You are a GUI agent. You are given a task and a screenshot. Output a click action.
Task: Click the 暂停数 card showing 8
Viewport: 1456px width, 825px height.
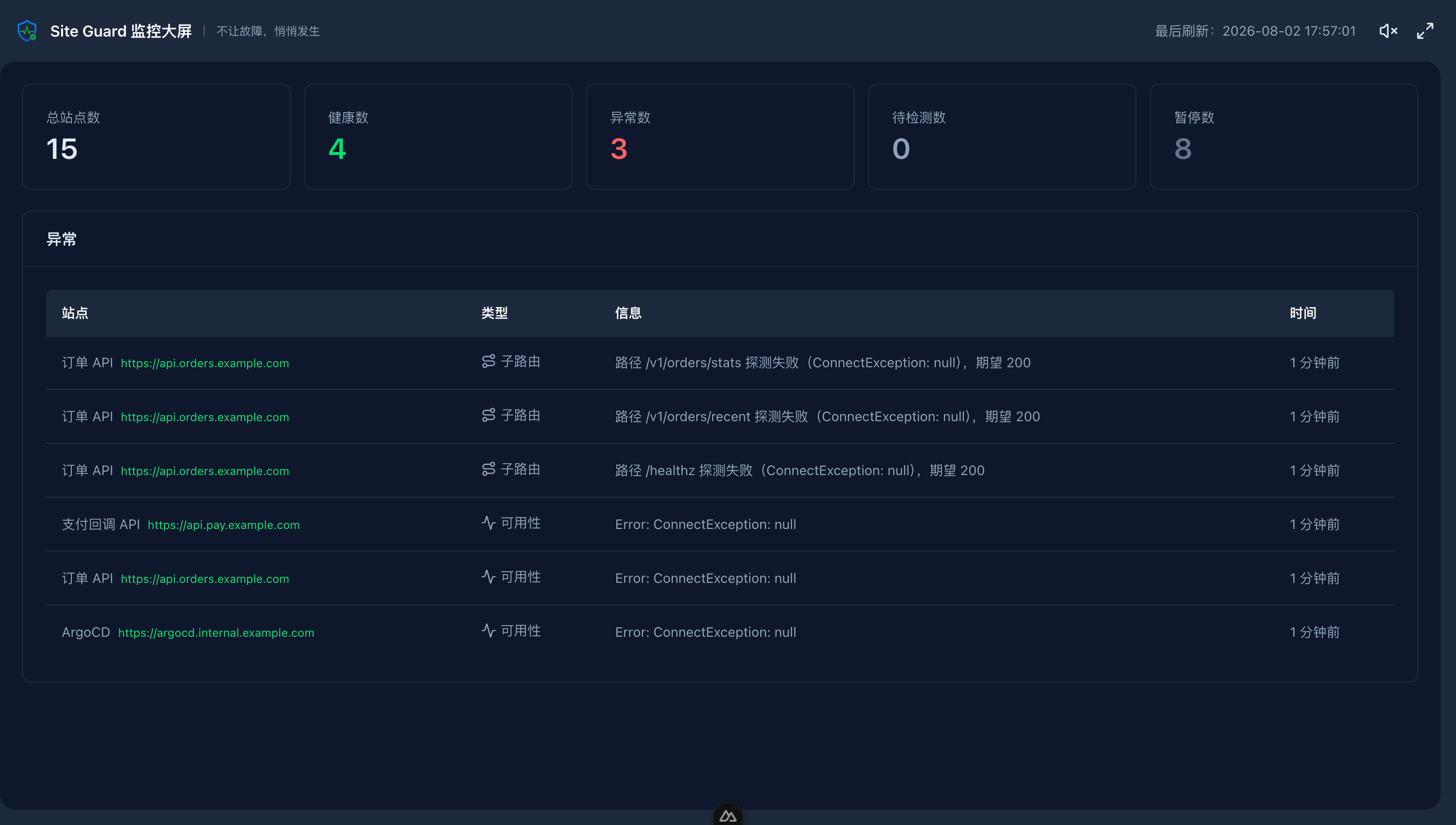coord(1284,137)
